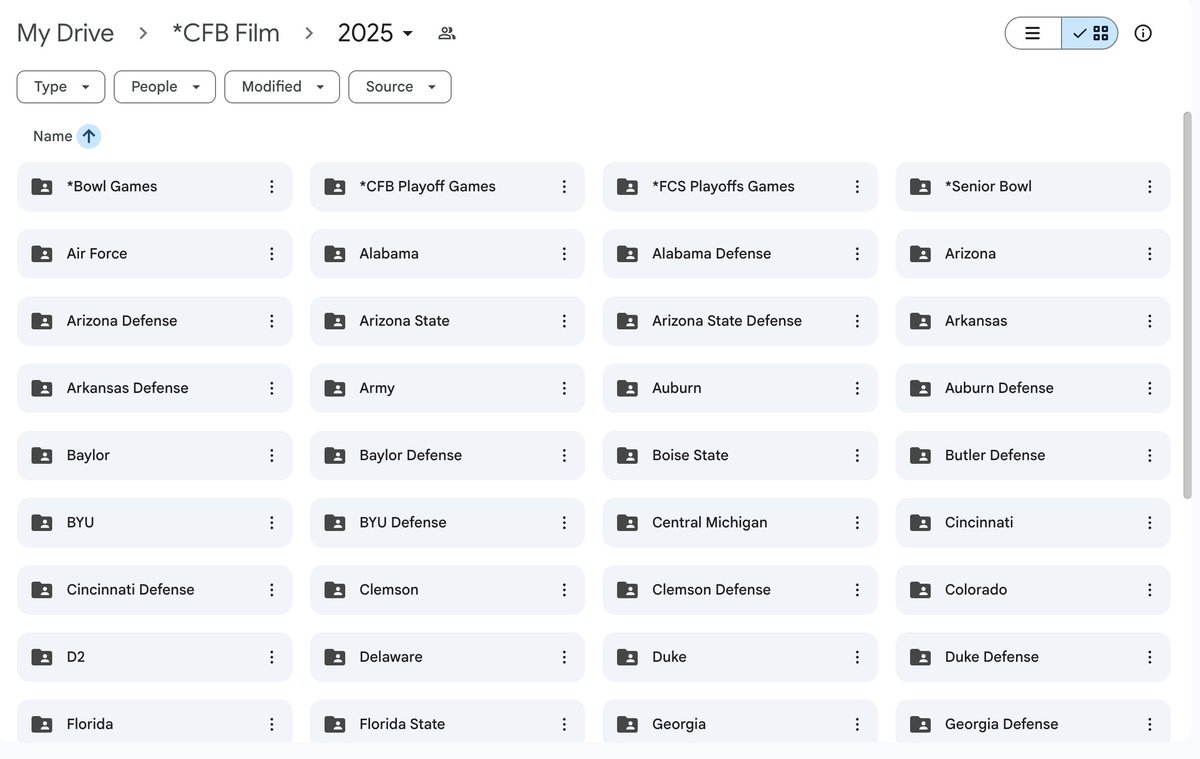Click the shared people icon beside 2025
Screen dimensions: 1200x759
coord(447,33)
